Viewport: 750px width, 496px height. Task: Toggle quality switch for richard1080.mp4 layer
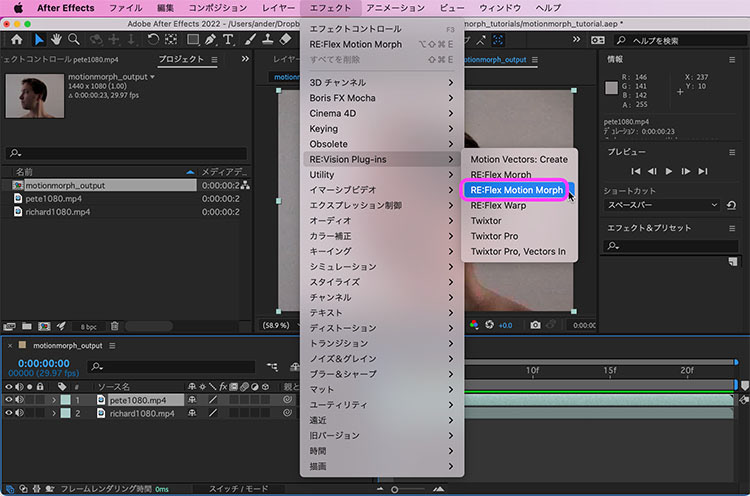(x=213, y=413)
